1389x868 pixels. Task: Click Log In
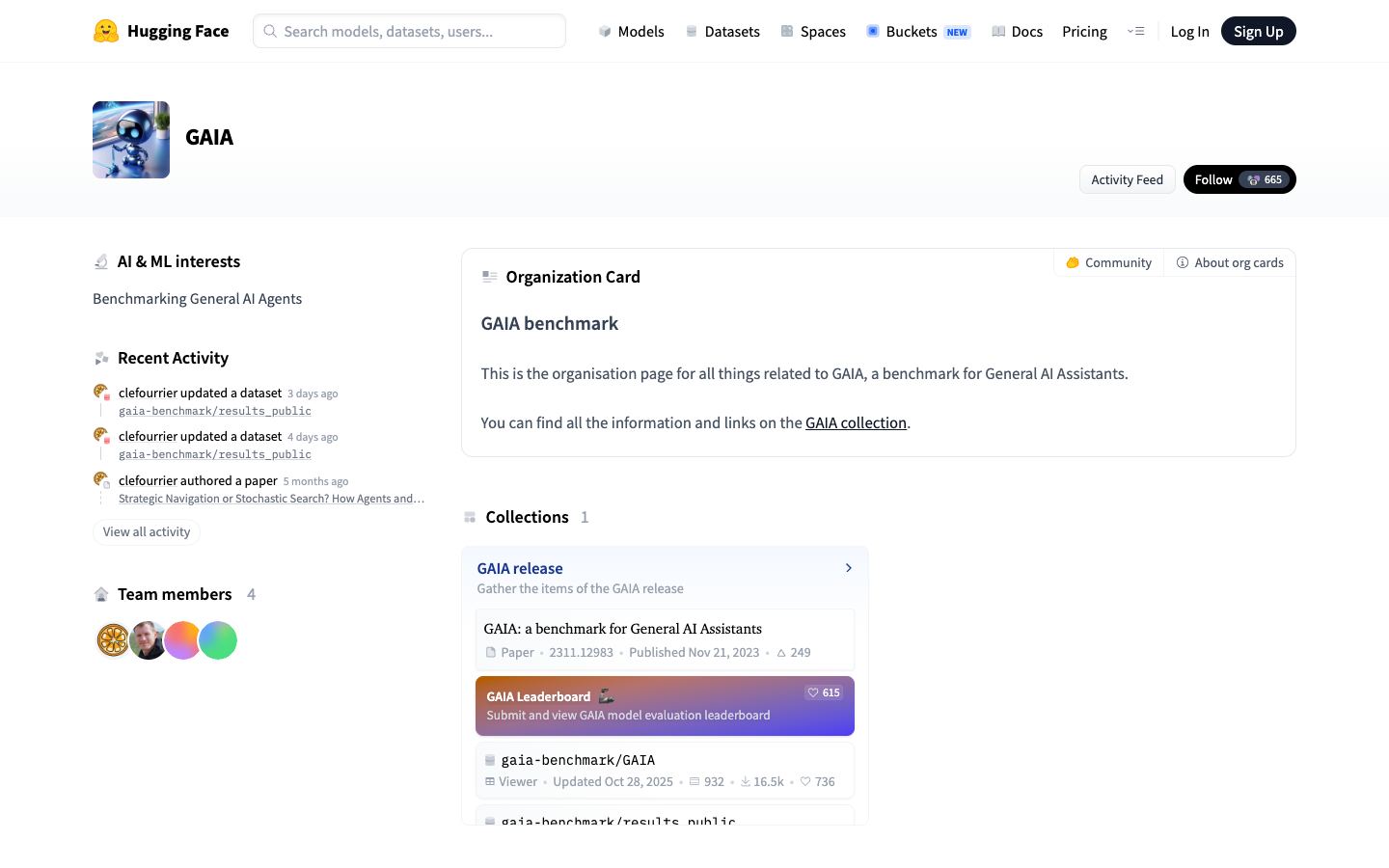pyautogui.click(x=1189, y=31)
